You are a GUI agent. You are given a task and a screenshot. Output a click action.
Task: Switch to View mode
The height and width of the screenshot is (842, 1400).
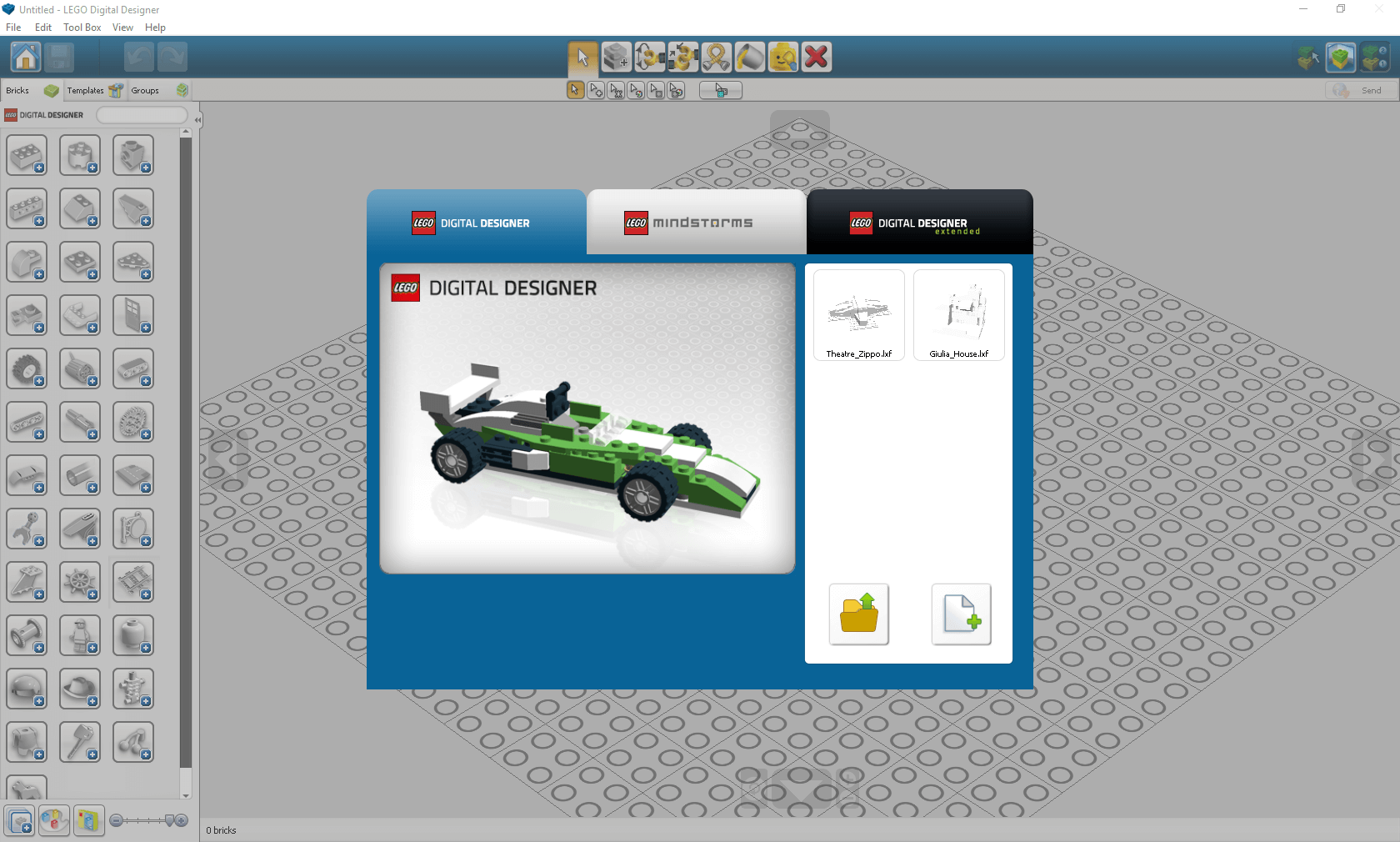tap(1341, 57)
